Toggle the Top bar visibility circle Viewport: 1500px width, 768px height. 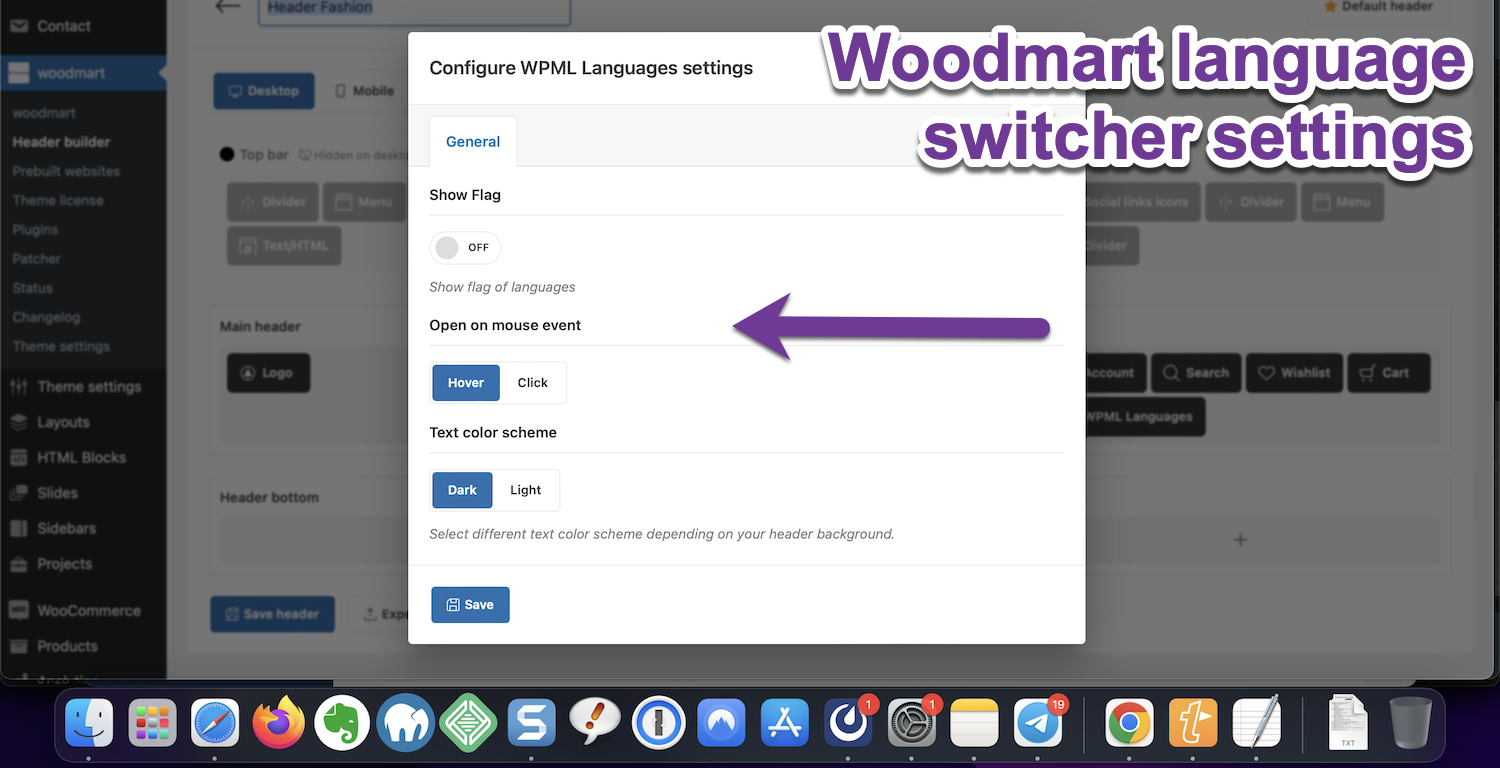tap(227, 155)
